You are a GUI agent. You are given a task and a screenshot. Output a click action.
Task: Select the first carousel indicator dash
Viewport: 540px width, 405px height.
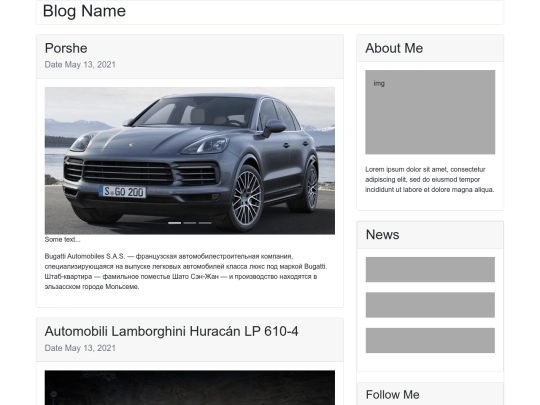point(174,223)
